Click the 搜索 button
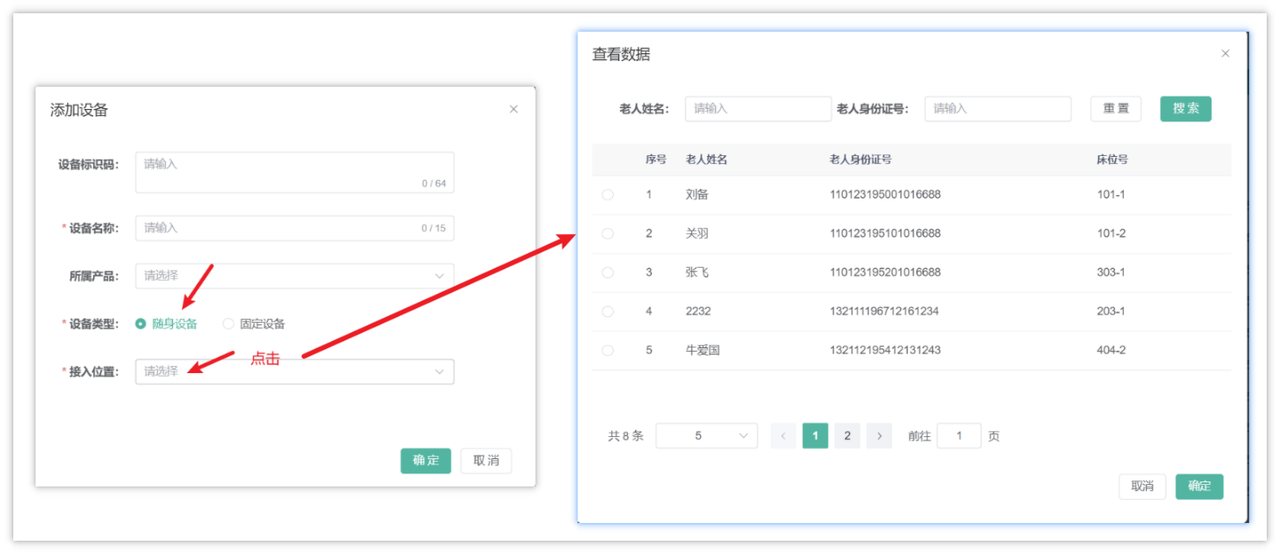Screen dimensions: 1280x554 [x=1186, y=109]
